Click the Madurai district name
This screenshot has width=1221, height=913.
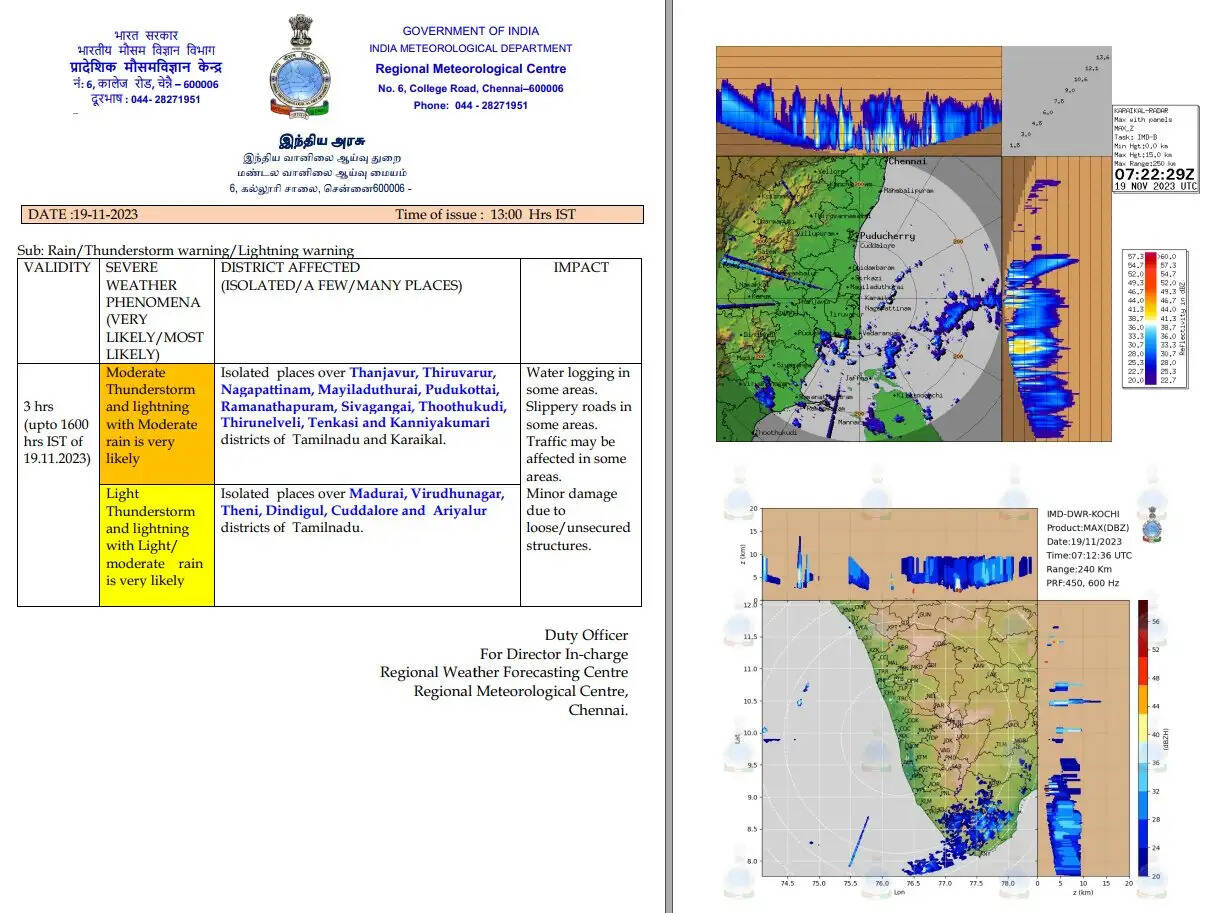383,494
